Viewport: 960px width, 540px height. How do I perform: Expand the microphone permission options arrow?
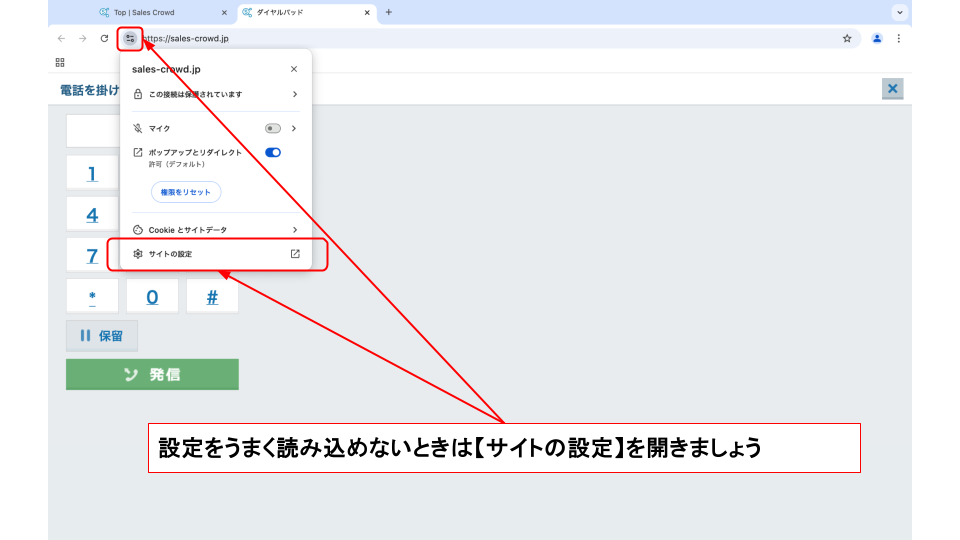tap(294, 129)
